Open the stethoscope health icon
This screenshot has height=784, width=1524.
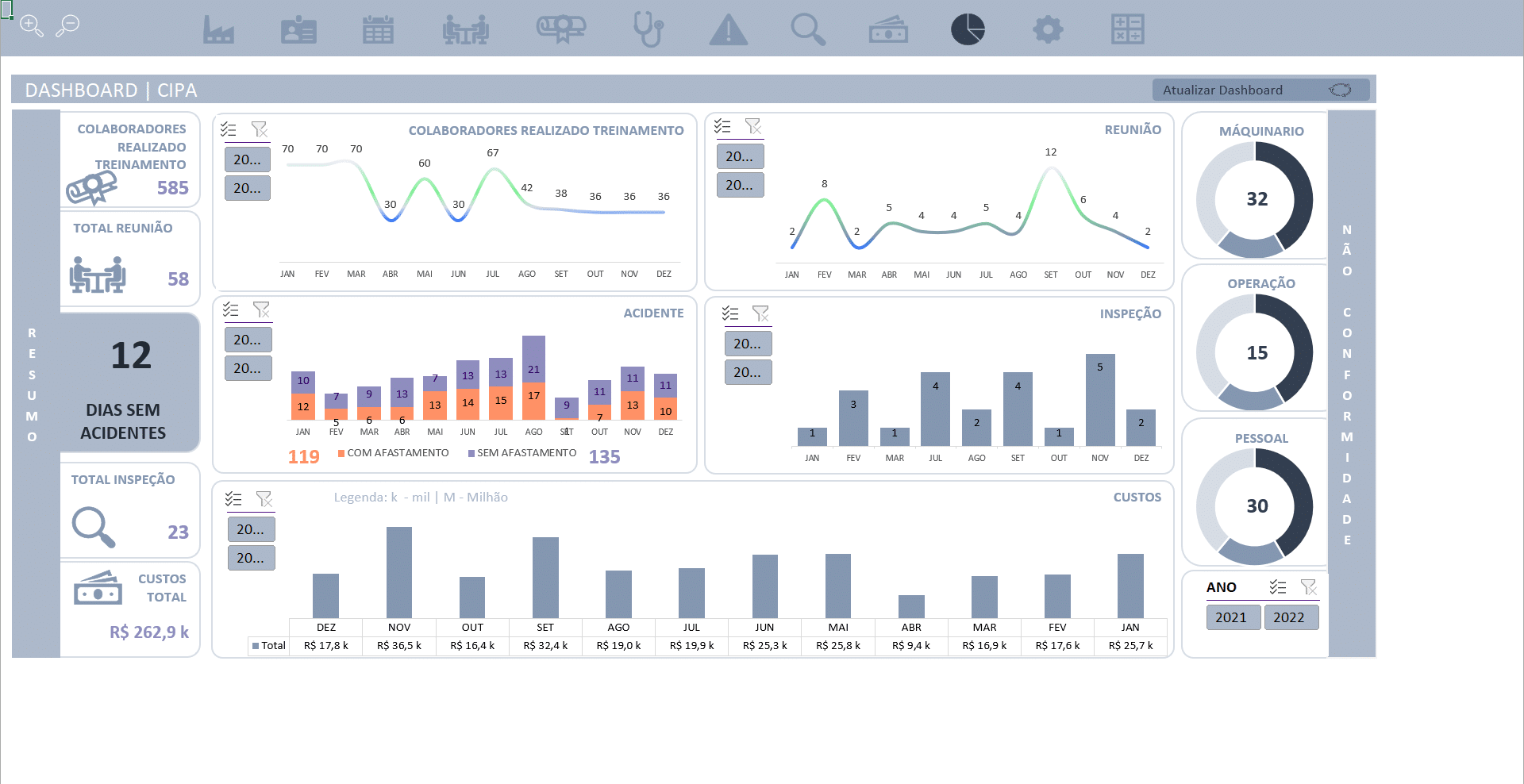coord(648,30)
